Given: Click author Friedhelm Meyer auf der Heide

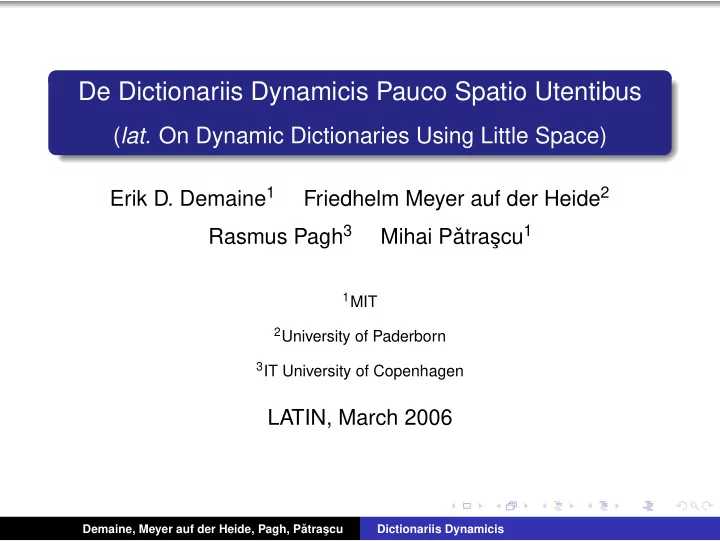Looking at the screenshot, I should (456, 198).
